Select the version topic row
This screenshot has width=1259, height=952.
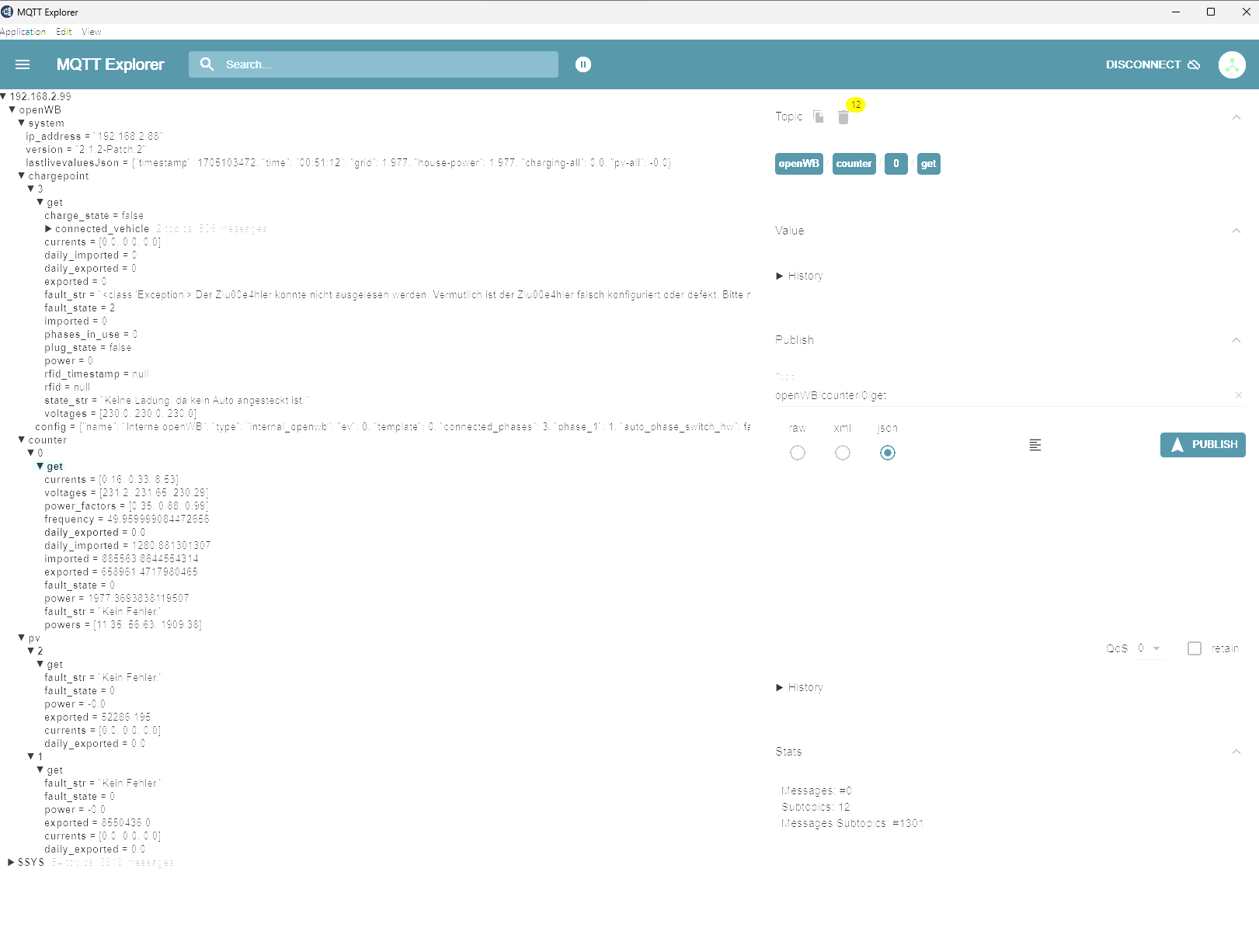pyautogui.click(x=85, y=149)
